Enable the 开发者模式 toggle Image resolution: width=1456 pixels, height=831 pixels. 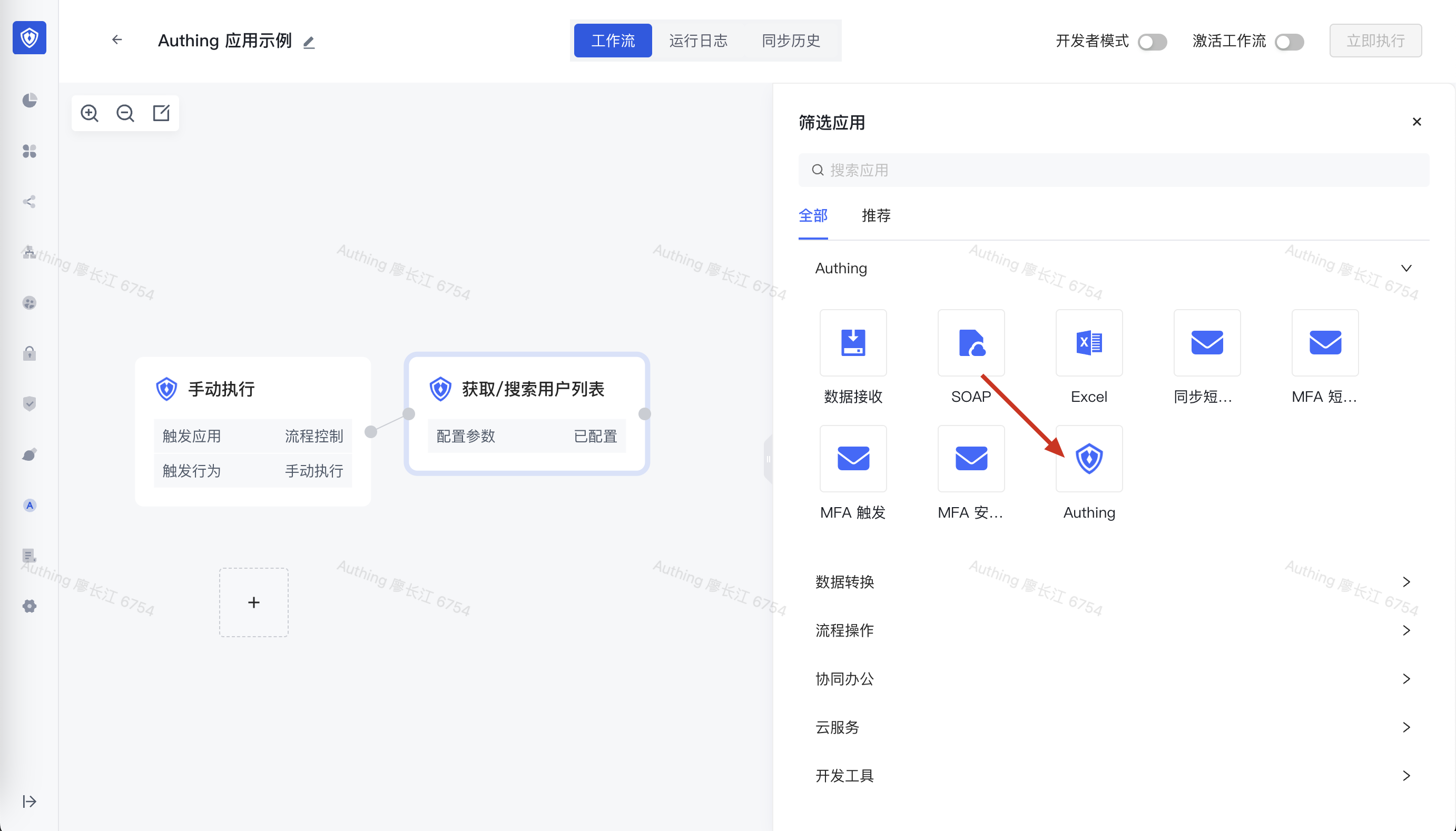1152,42
